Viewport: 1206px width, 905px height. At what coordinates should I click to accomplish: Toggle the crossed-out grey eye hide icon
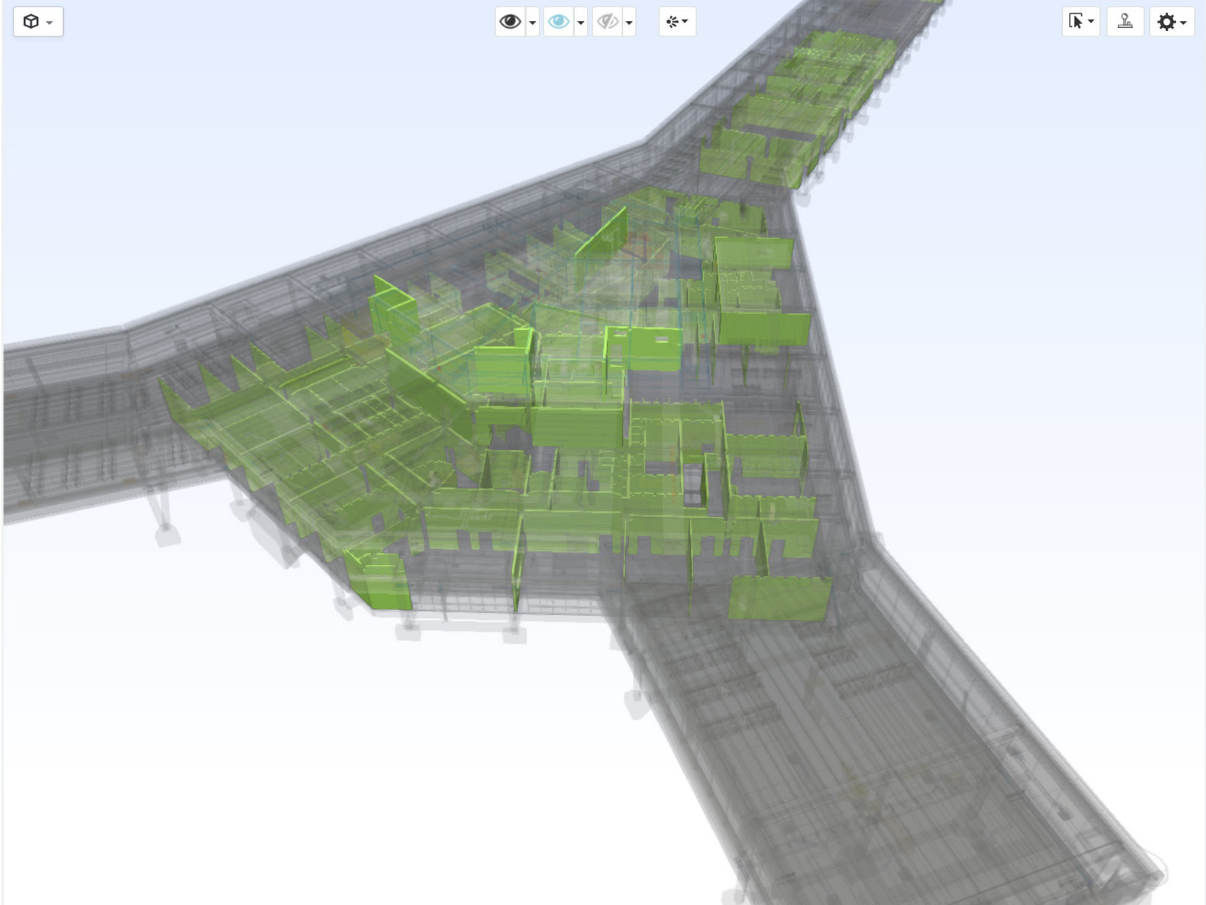pos(607,22)
